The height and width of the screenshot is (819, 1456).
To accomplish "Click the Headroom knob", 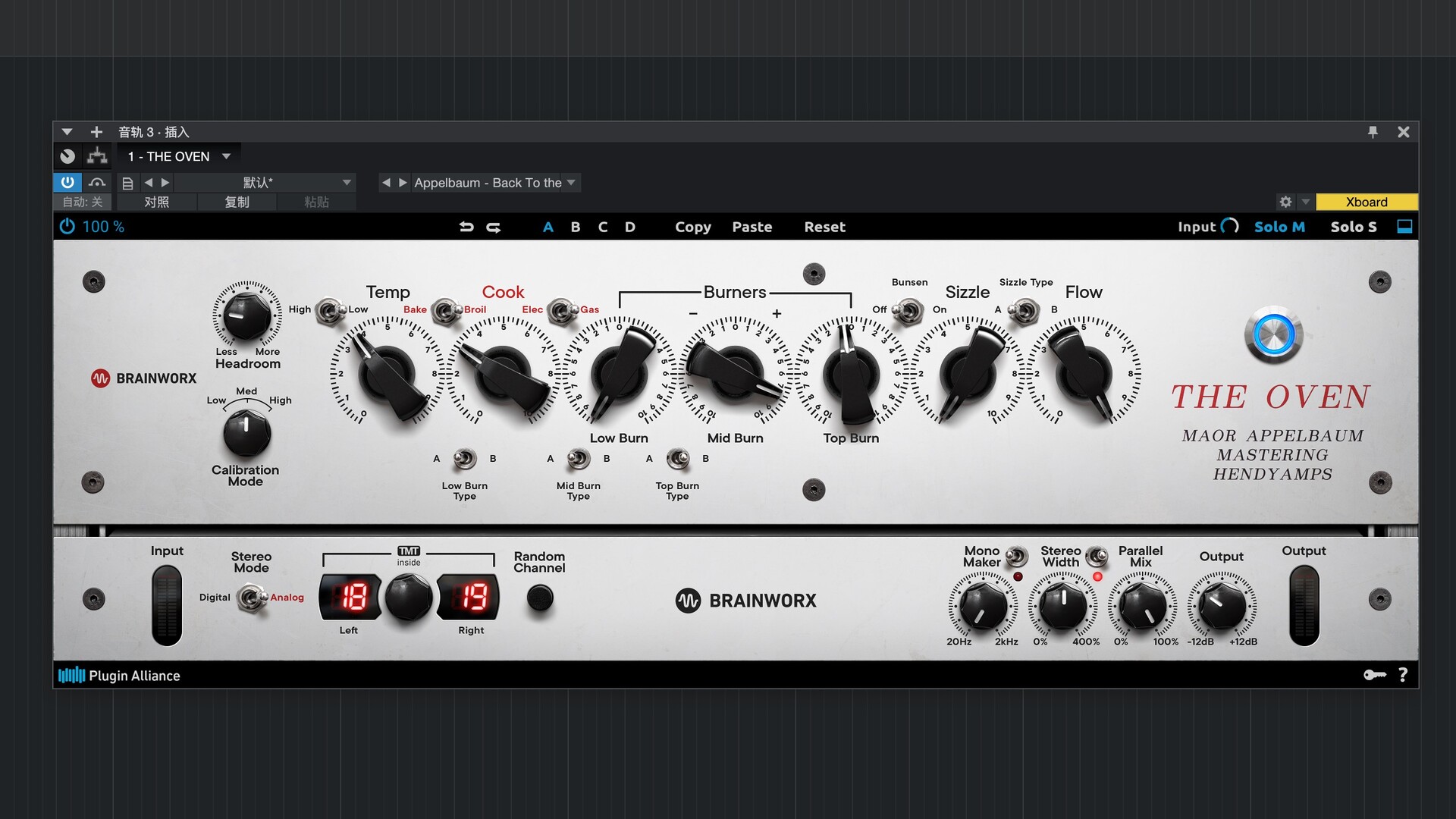I will [x=247, y=315].
